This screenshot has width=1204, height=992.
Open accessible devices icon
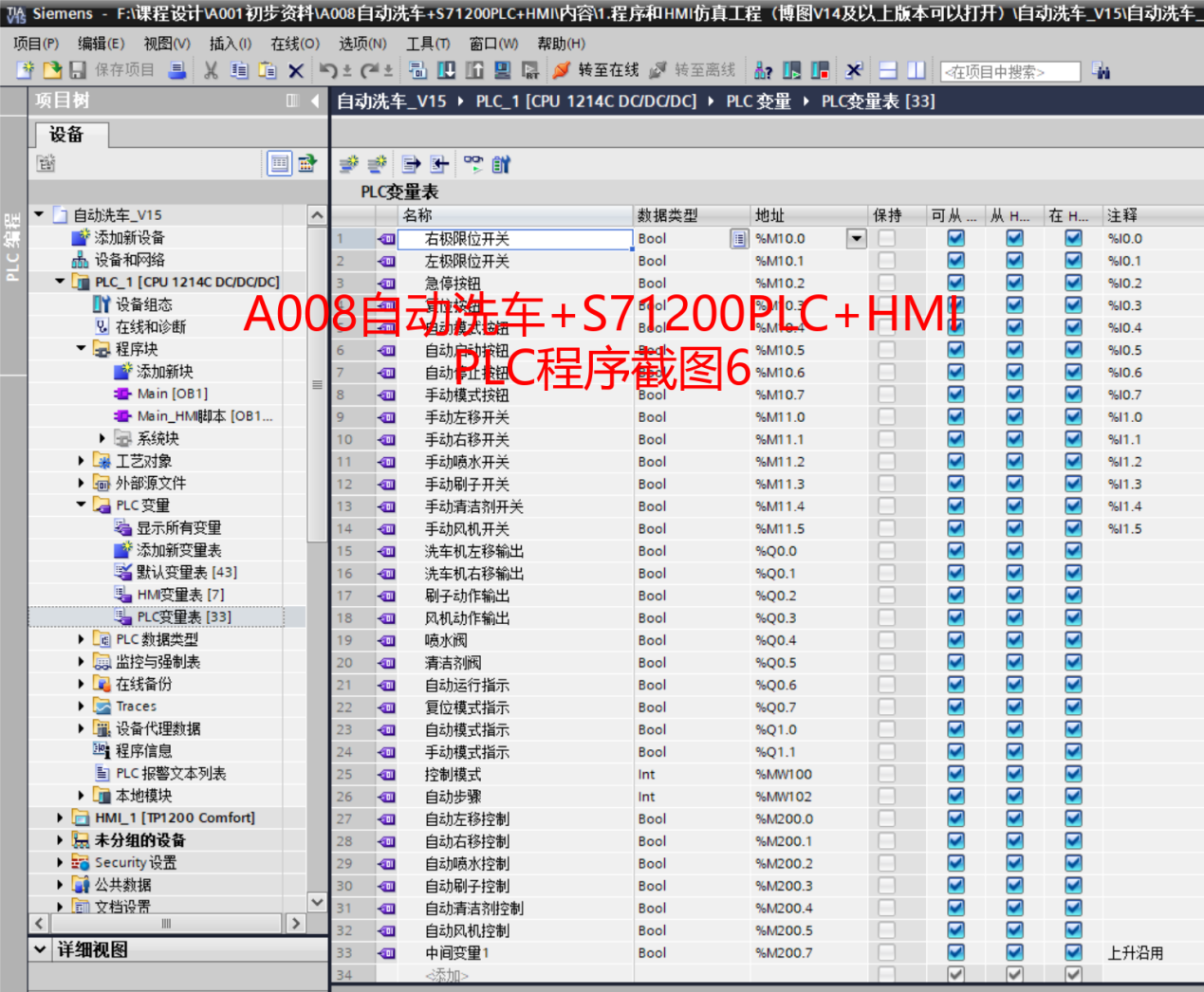pyautogui.click(x=763, y=70)
